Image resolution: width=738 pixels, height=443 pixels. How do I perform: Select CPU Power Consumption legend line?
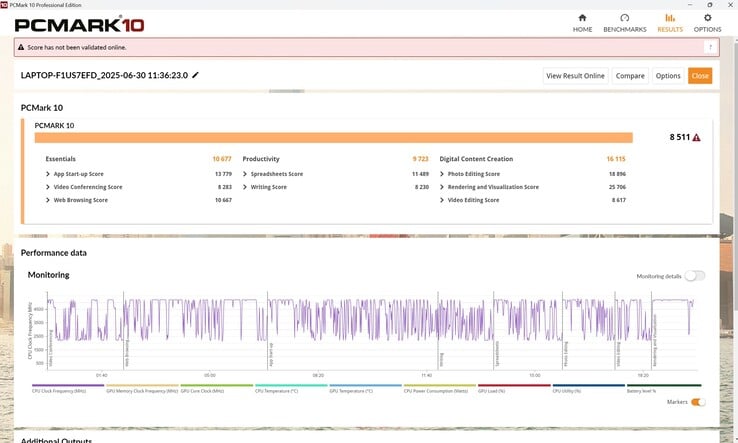(440, 386)
